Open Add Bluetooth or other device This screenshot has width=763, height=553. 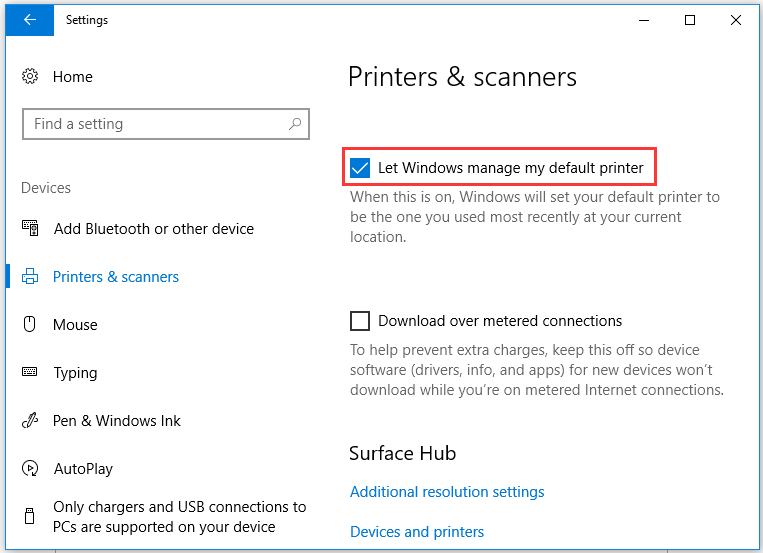pyautogui.click(x=153, y=229)
